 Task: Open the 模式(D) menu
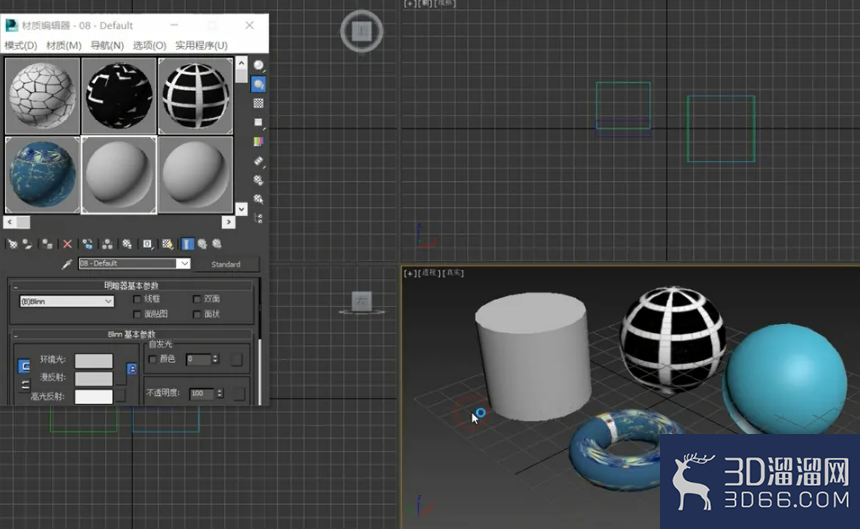(21, 45)
